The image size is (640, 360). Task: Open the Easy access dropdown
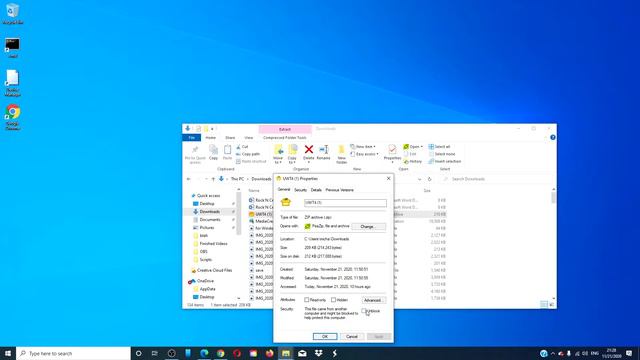tap(364, 154)
